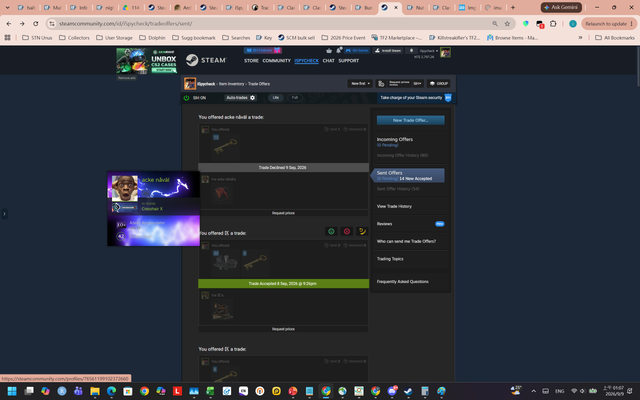This screenshot has height=400, width=640.
Task: Go to Item Inventory breadcrumb link
Action: [x=231, y=84]
